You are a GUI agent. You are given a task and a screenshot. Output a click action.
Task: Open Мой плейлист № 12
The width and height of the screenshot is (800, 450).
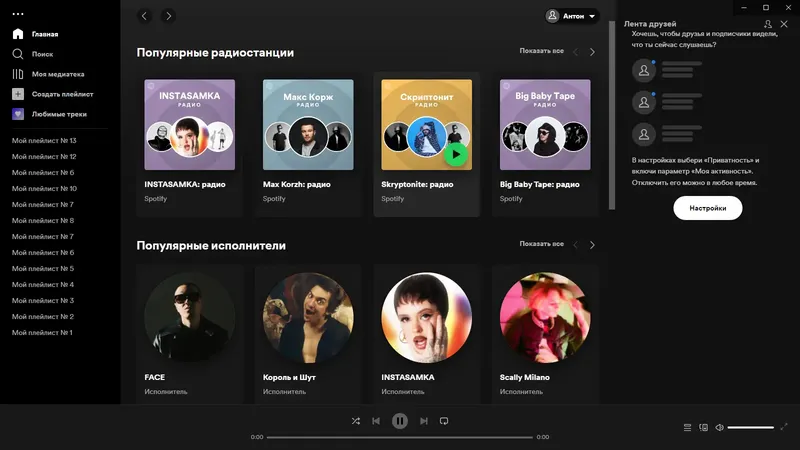coord(44,157)
